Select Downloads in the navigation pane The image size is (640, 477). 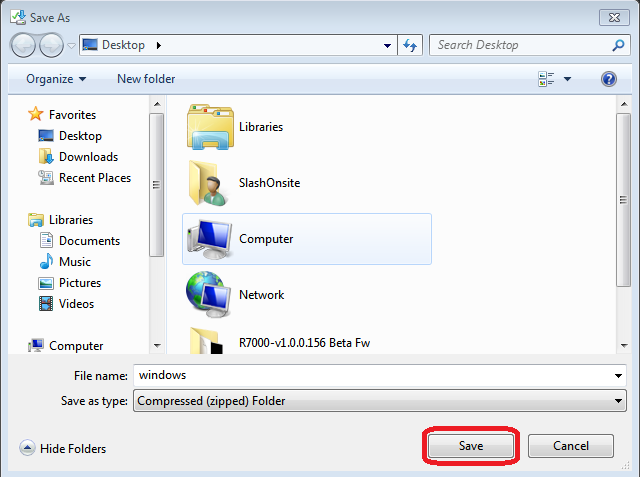click(89, 157)
